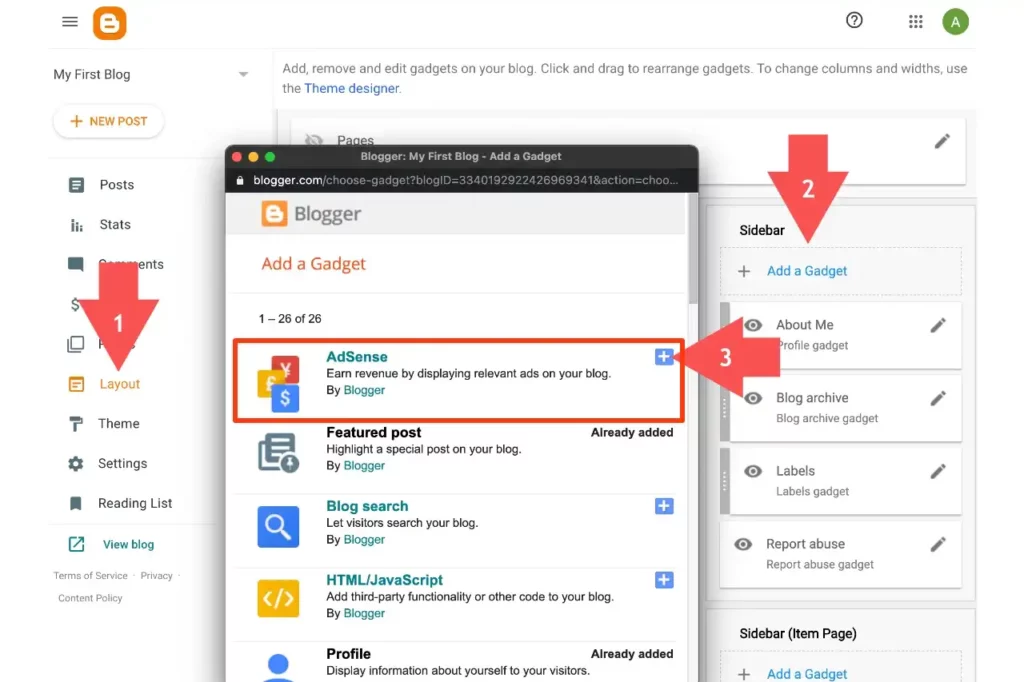
Task: Toggle Report abuse gadget visibility
Action: [743, 545]
